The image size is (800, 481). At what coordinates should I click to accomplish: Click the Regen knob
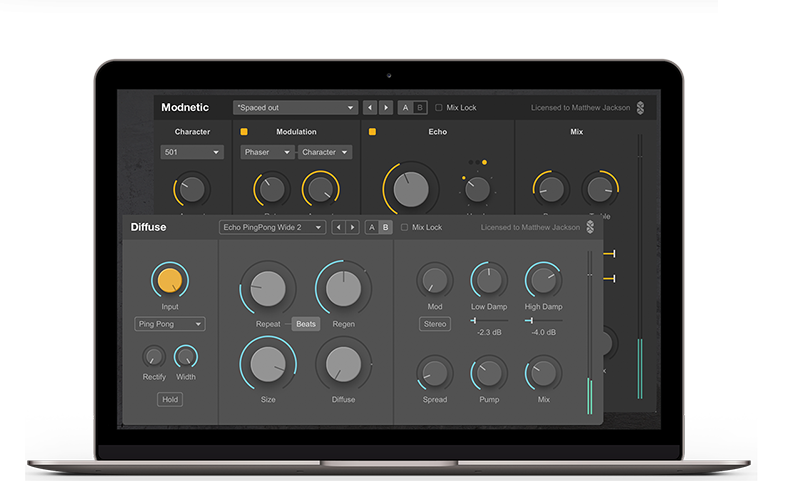pyautogui.click(x=343, y=288)
